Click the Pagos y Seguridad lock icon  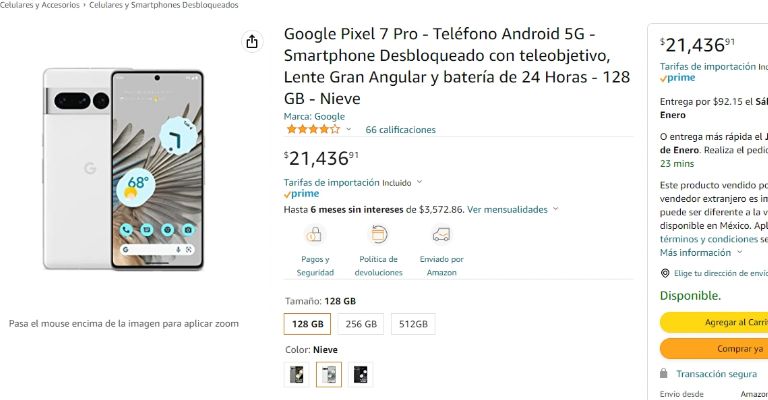tap(315, 235)
